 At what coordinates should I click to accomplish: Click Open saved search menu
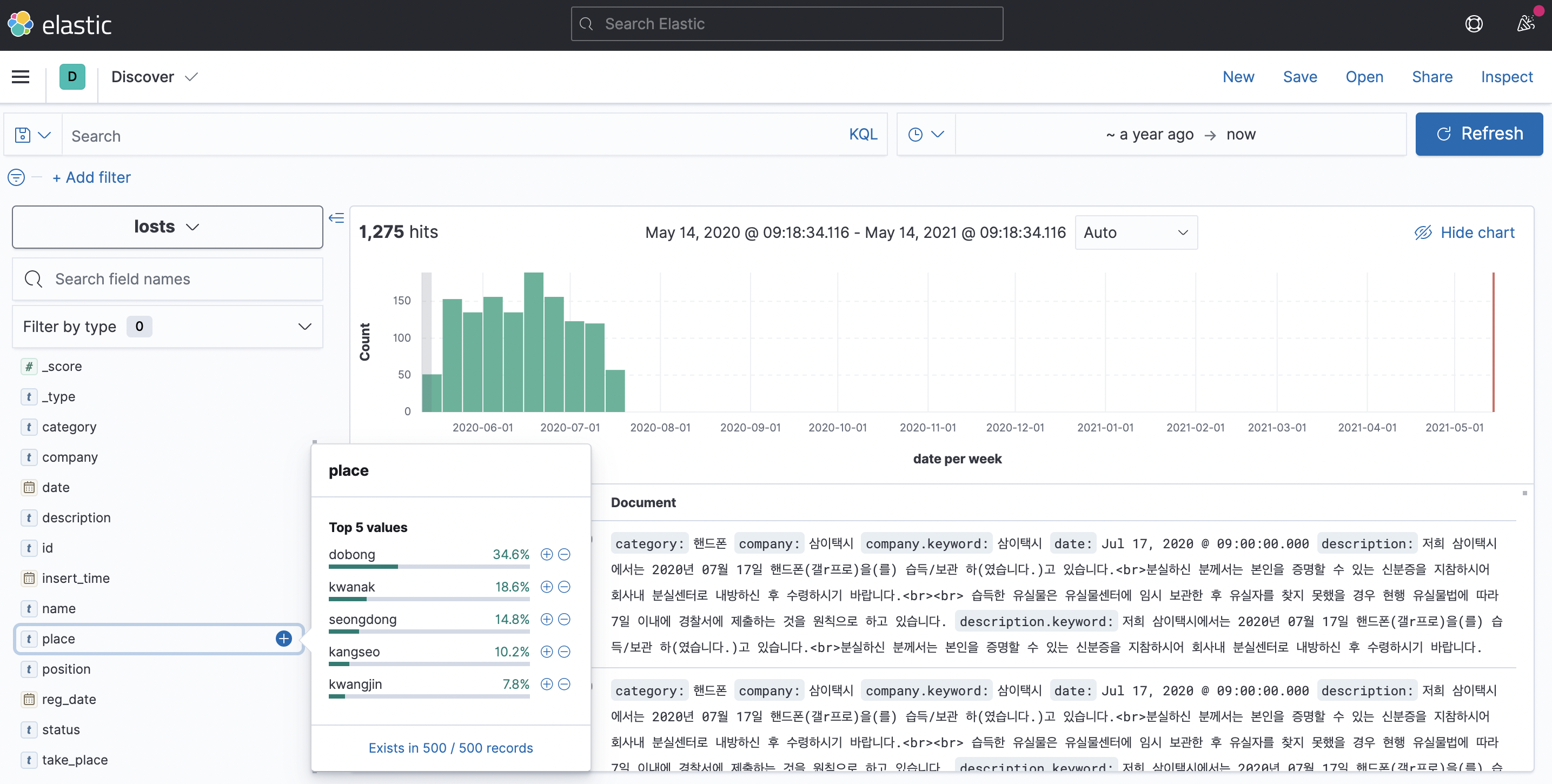coord(1364,77)
